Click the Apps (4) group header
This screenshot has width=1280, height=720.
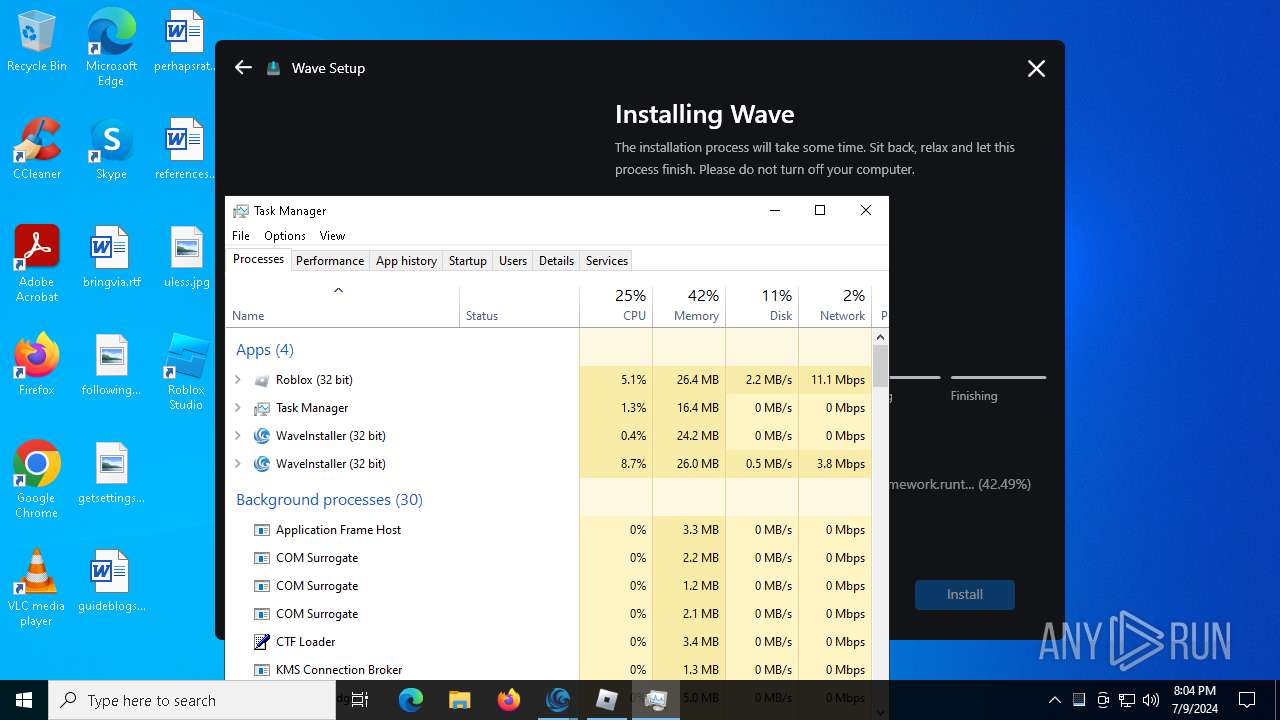point(265,350)
